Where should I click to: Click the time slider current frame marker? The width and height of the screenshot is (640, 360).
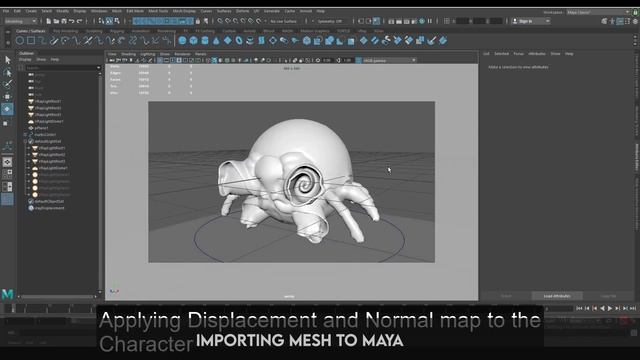(13, 309)
